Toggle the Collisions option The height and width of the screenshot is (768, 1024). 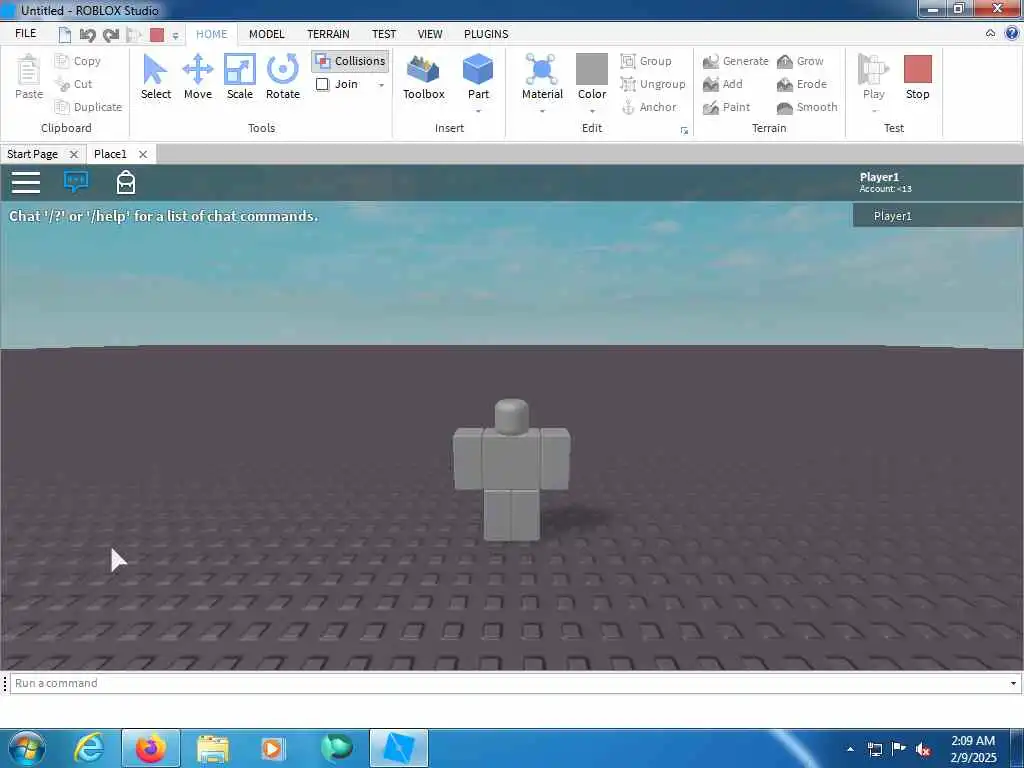(350, 61)
